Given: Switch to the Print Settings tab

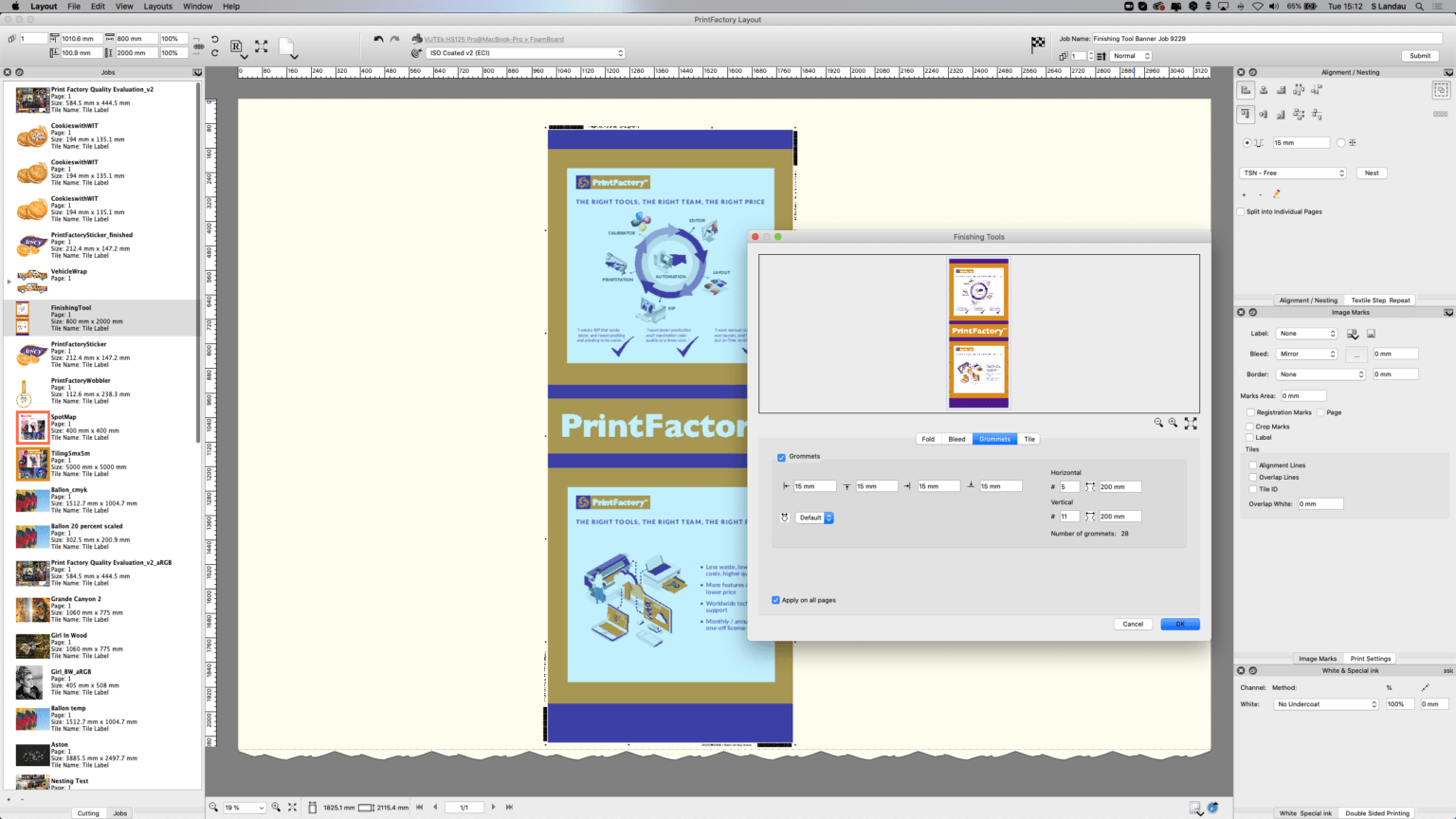Looking at the screenshot, I should [1371, 659].
